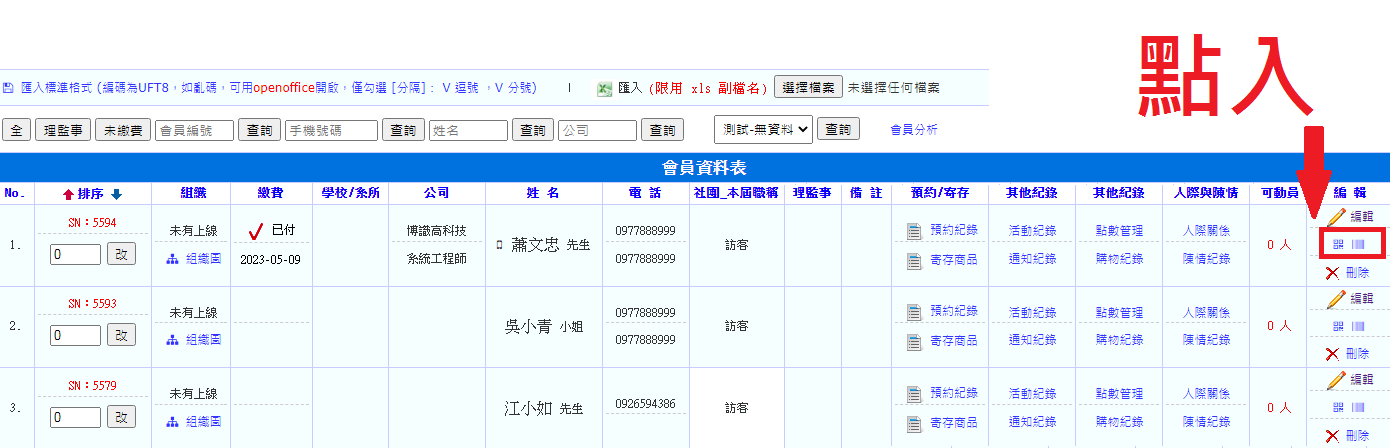Click the 改 button for SN 5594
Viewport: 1397px width, 448px height.
tap(121, 254)
